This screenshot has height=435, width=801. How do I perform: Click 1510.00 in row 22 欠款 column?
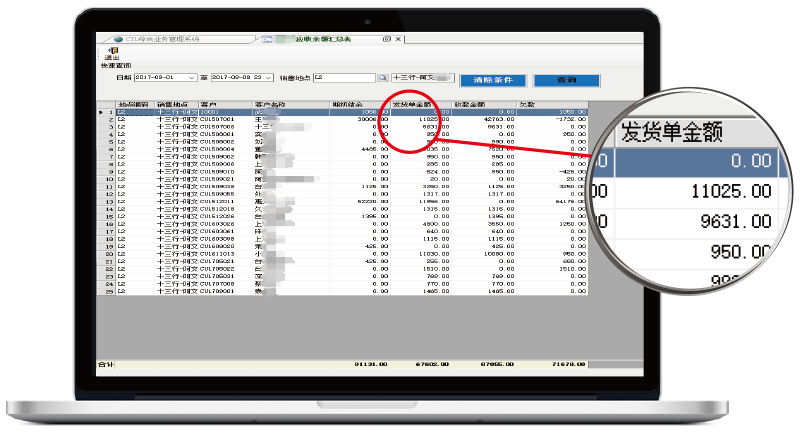tap(573, 269)
